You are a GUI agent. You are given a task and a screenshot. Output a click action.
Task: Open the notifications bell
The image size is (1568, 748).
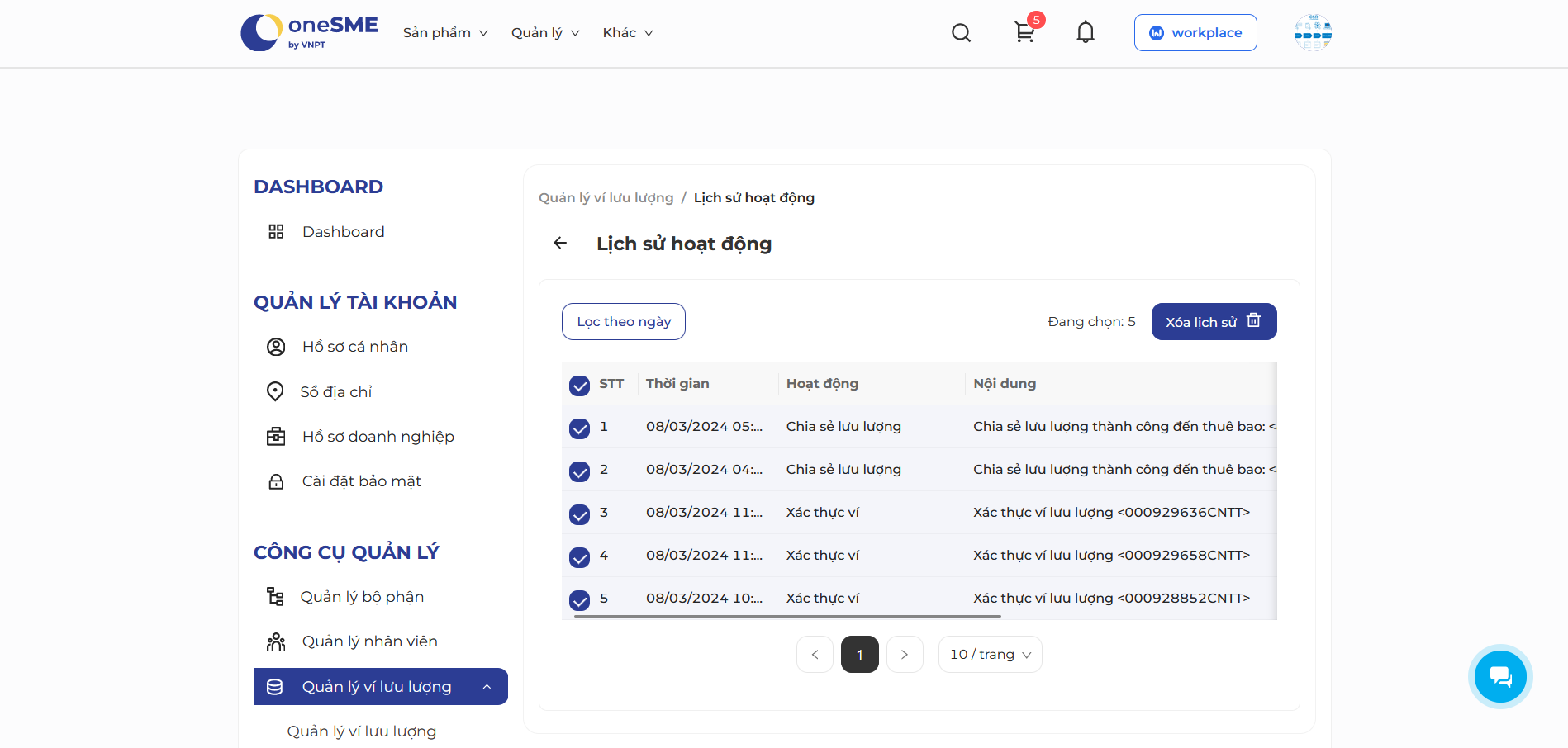click(x=1086, y=32)
